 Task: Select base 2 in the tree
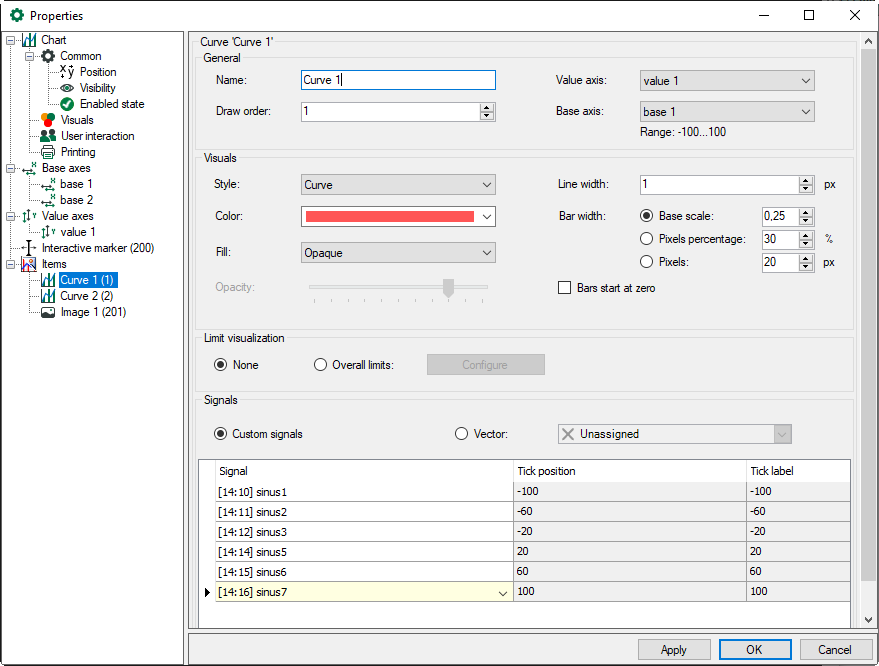tap(76, 200)
